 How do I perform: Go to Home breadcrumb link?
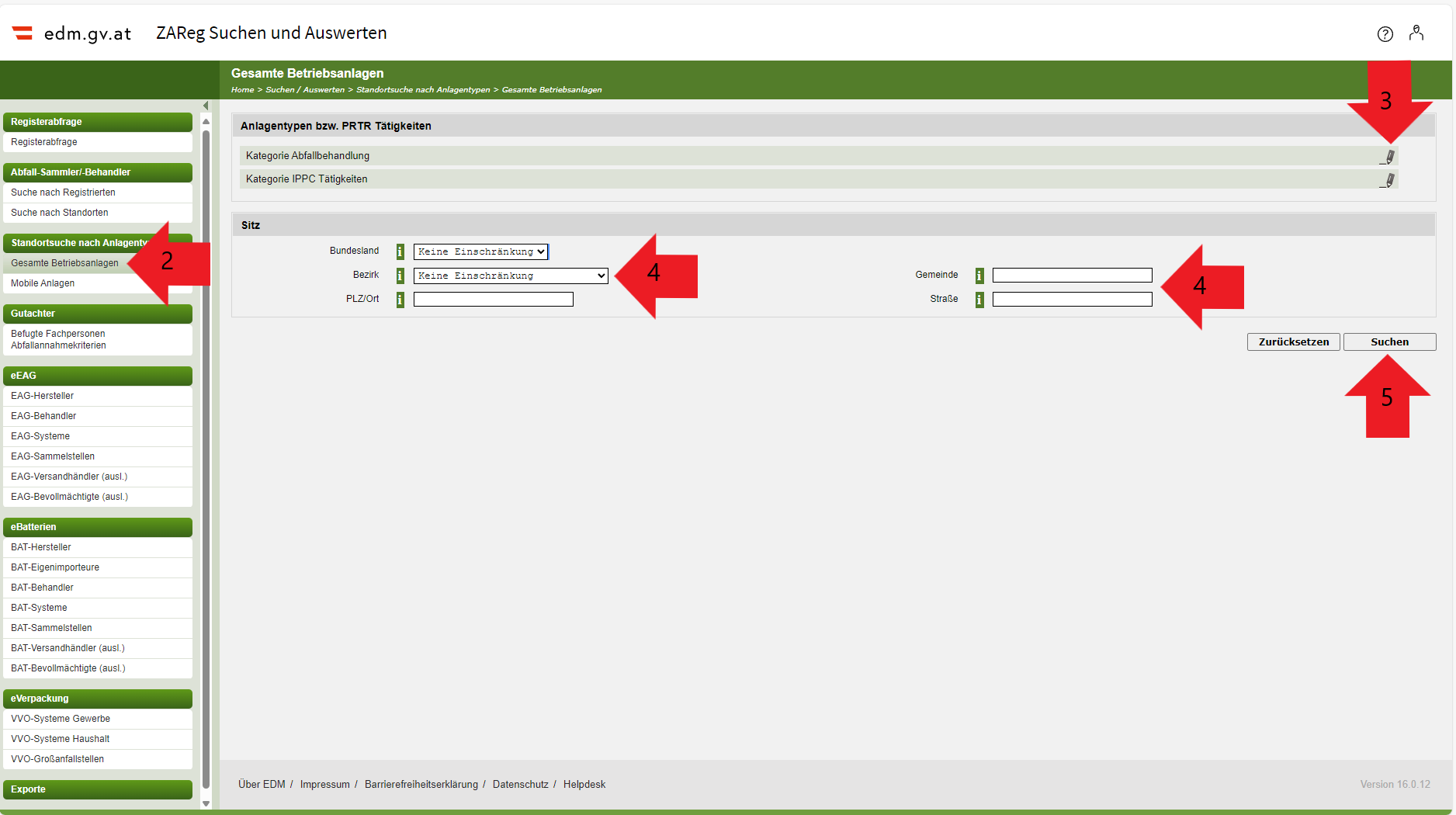[242, 90]
